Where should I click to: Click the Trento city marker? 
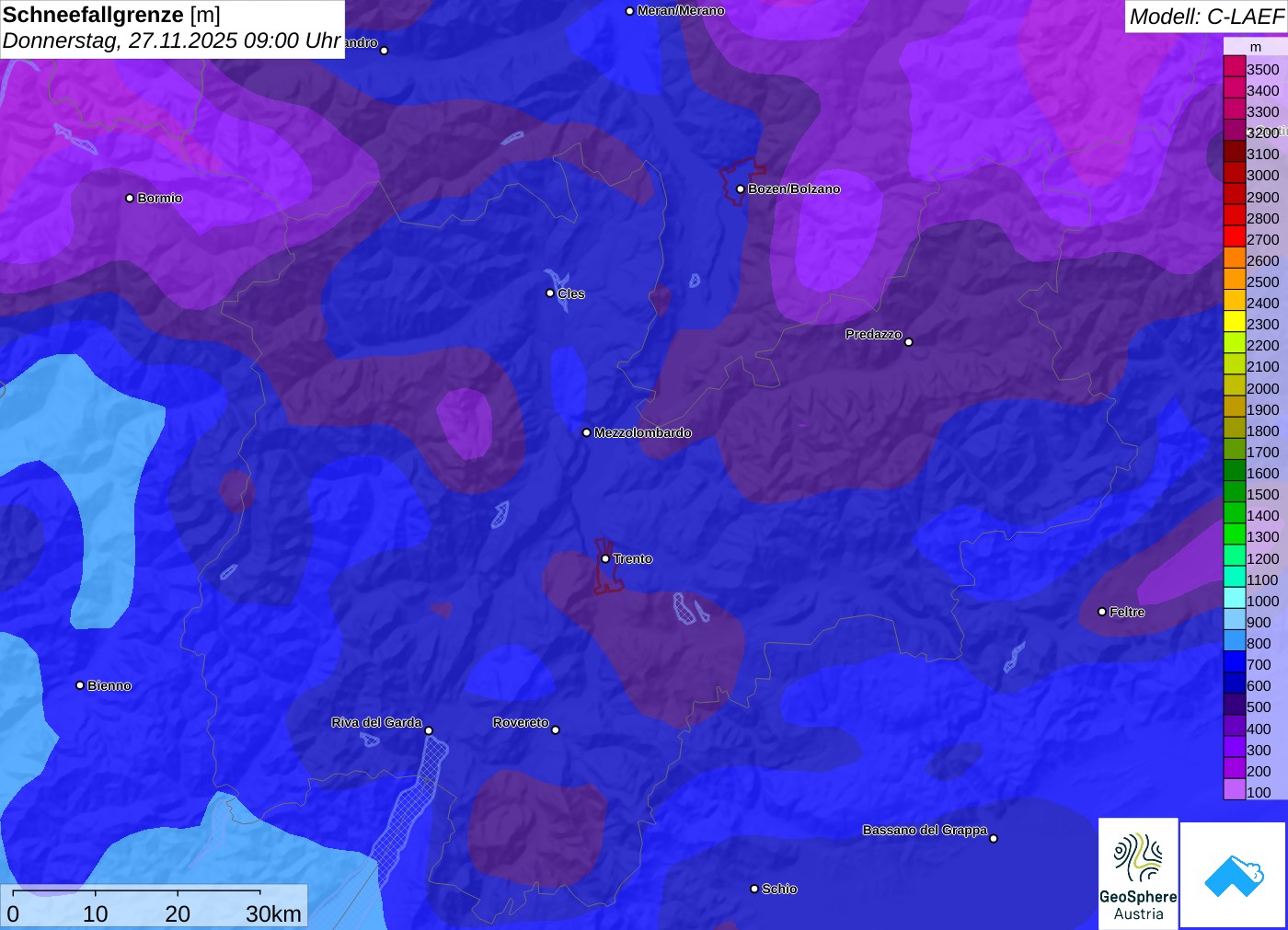[605, 558]
